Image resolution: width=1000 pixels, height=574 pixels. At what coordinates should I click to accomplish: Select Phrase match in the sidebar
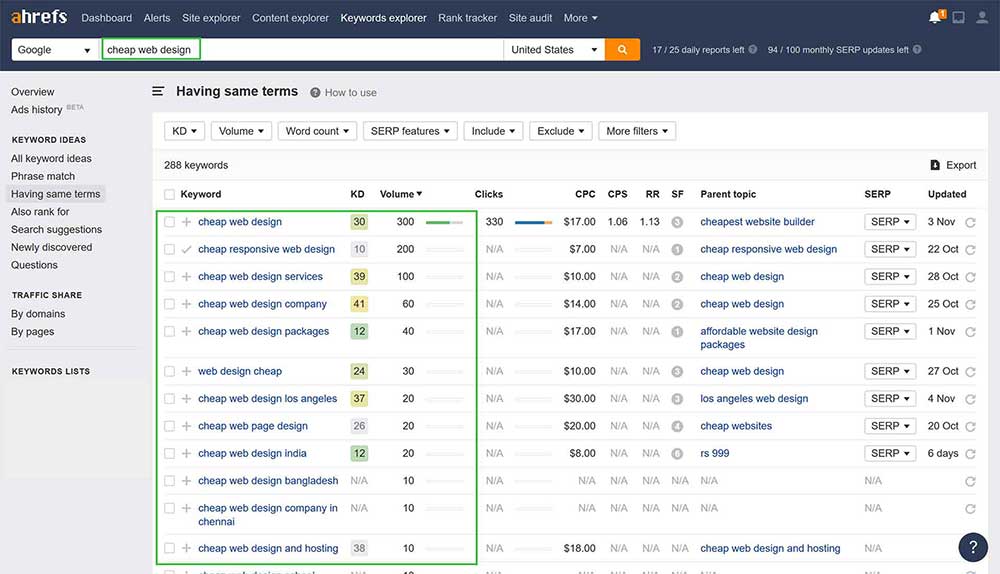tap(43, 176)
